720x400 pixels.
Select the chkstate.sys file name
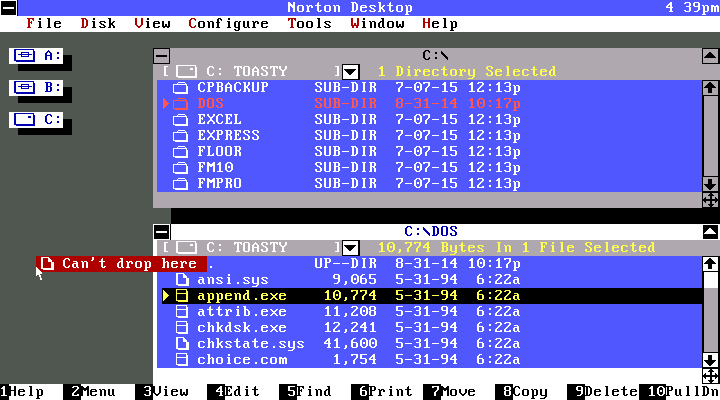click(x=251, y=344)
